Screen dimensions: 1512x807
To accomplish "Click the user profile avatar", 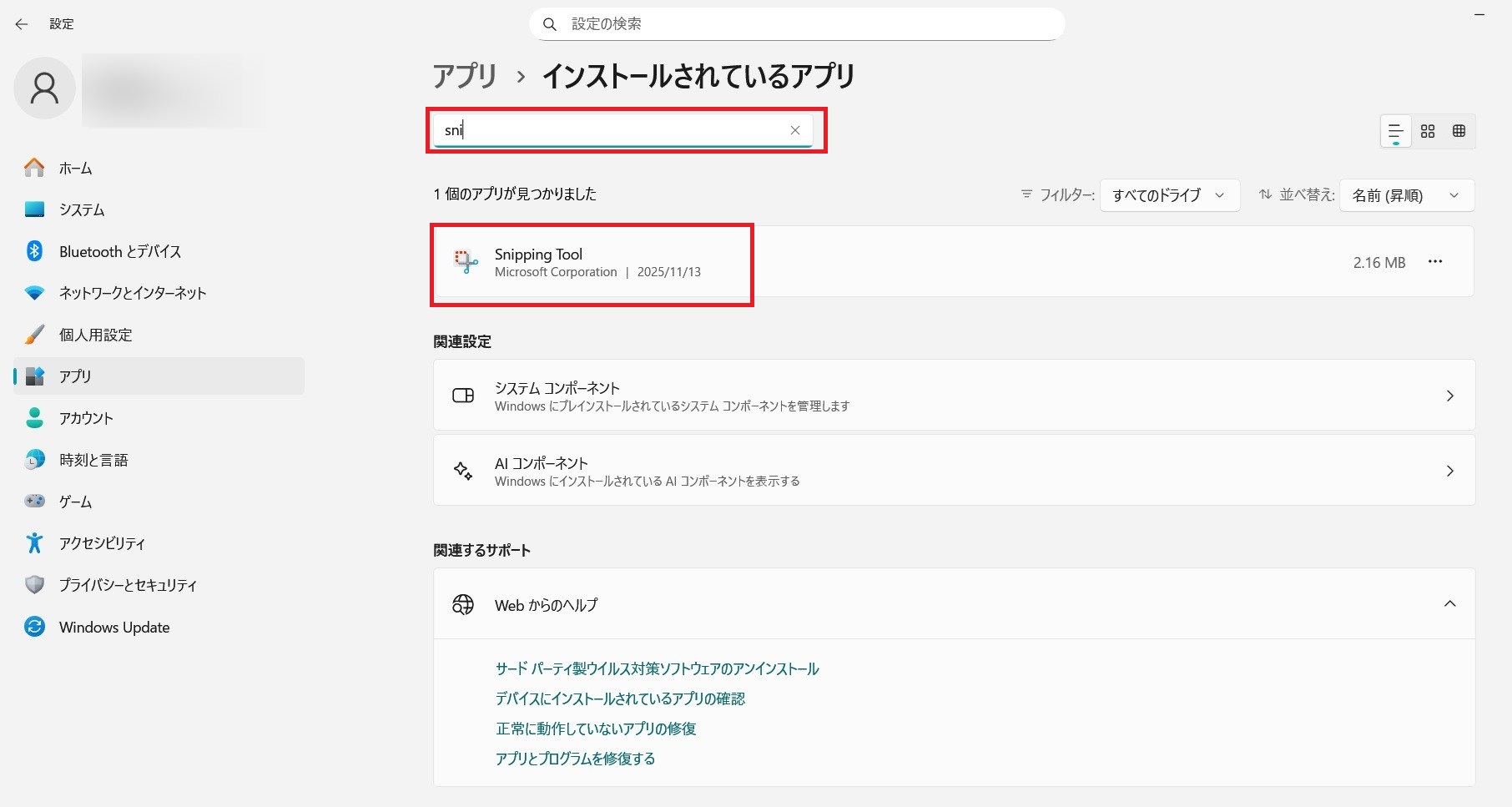I will click(x=45, y=88).
